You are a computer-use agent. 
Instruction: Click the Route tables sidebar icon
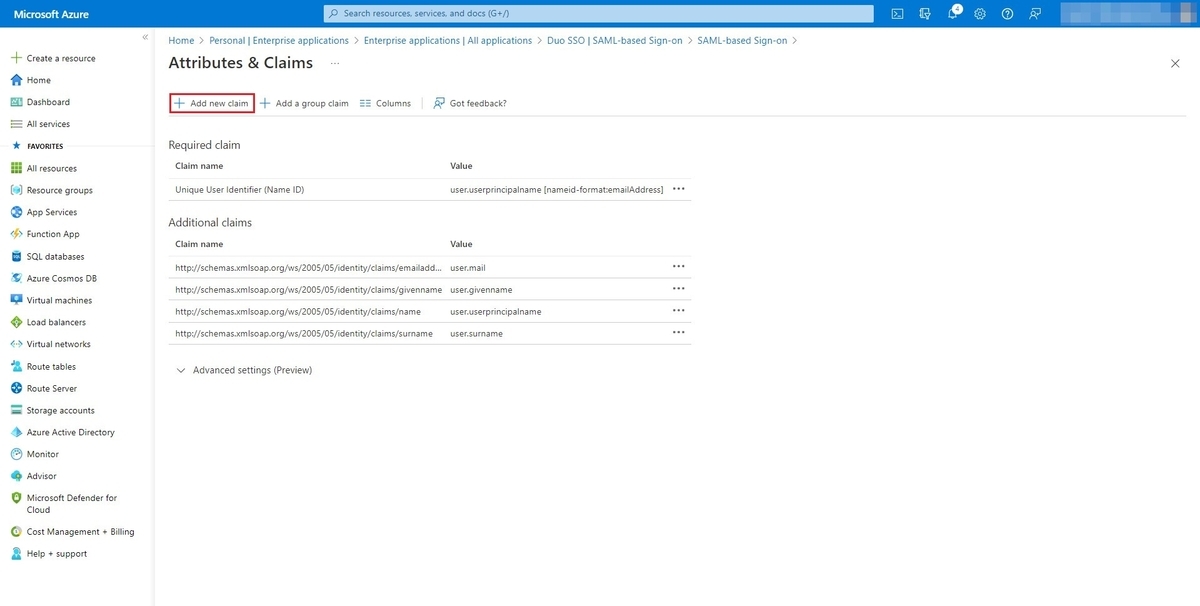click(16, 366)
